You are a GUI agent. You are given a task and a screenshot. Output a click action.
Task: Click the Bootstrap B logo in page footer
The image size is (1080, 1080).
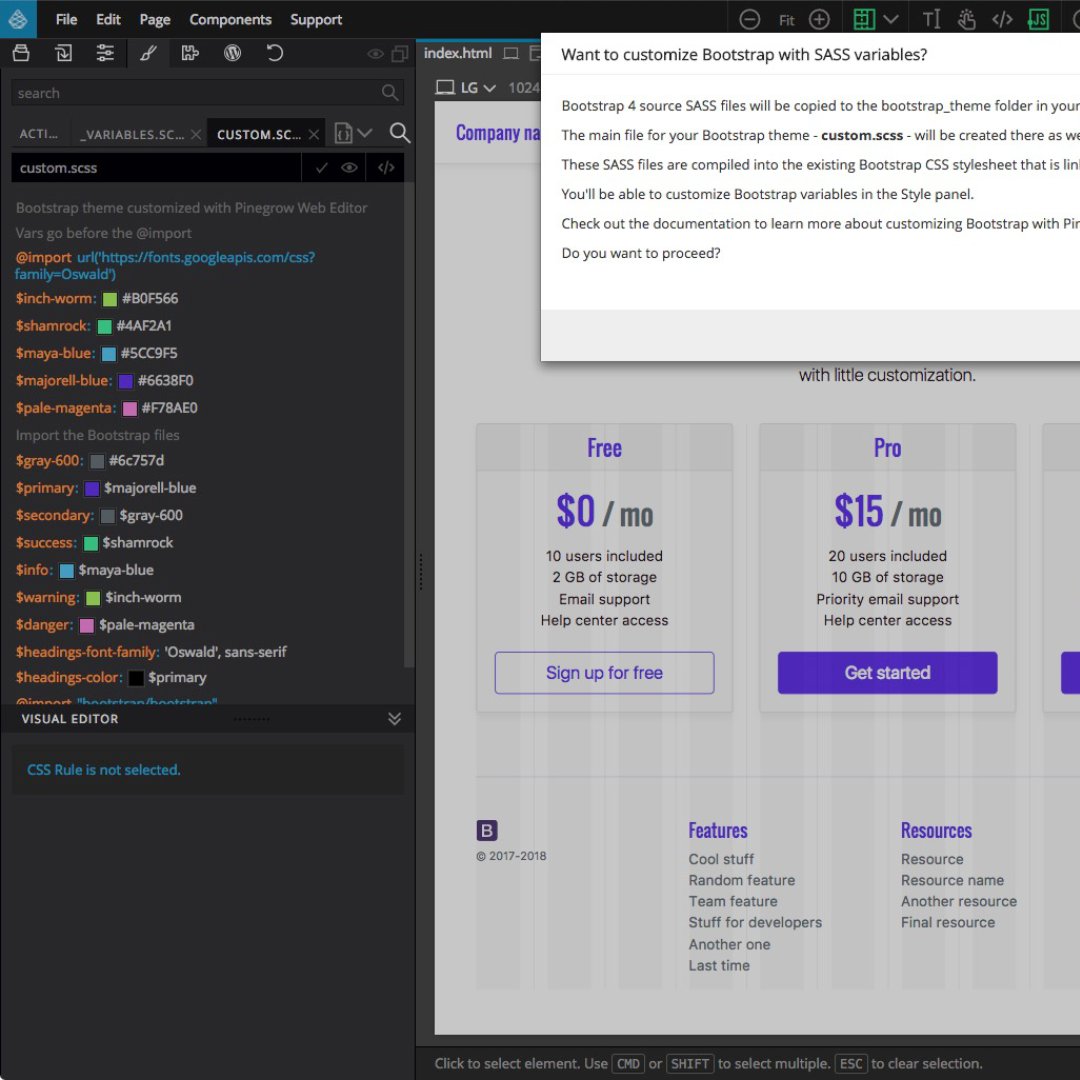tap(487, 830)
